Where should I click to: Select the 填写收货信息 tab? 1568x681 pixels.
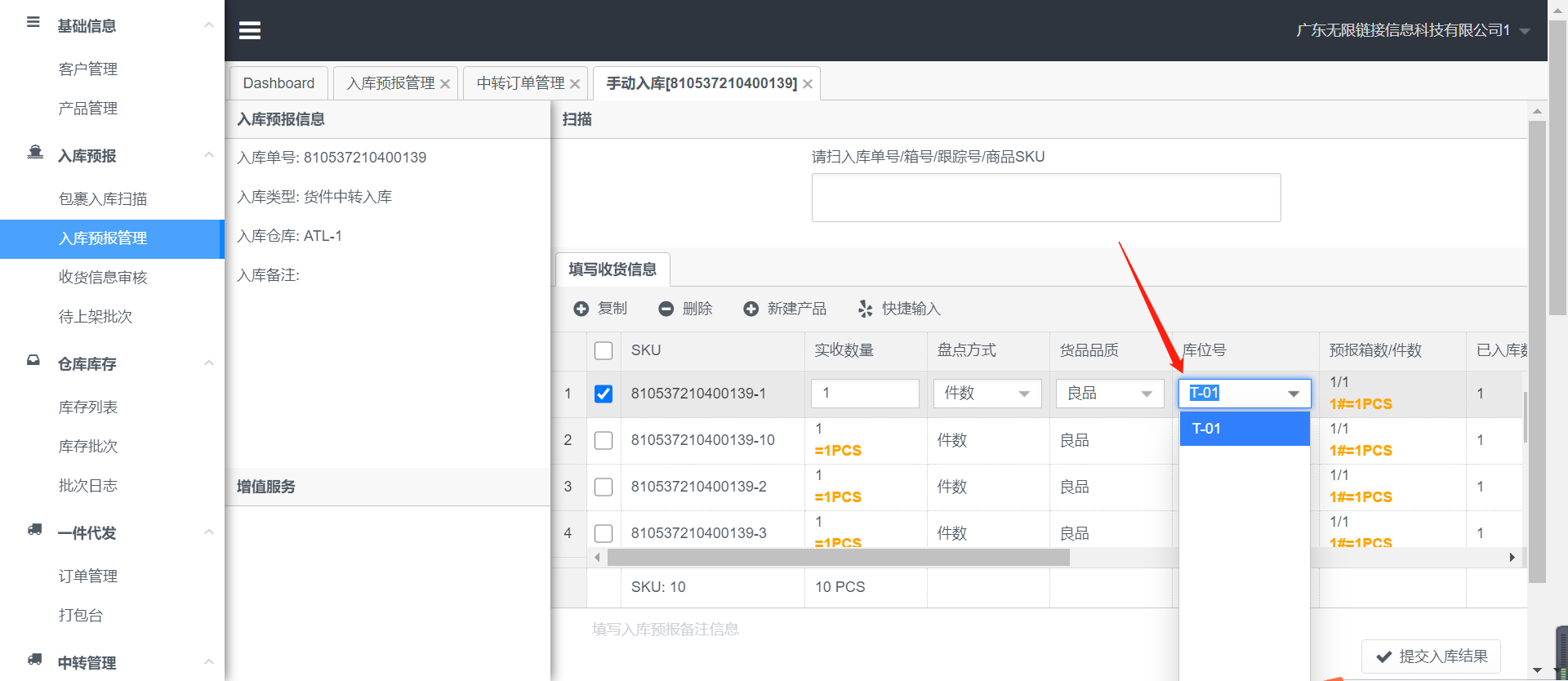[612, 269]
